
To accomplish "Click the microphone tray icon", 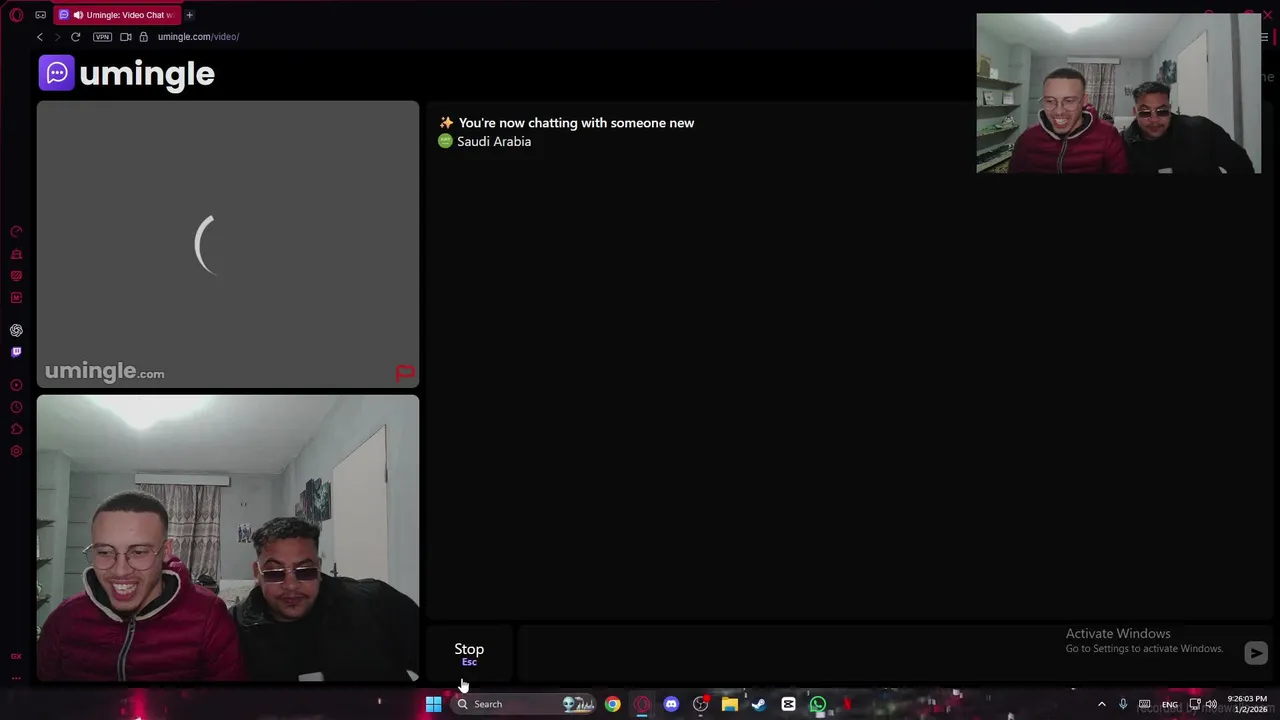I will 1123,704.
